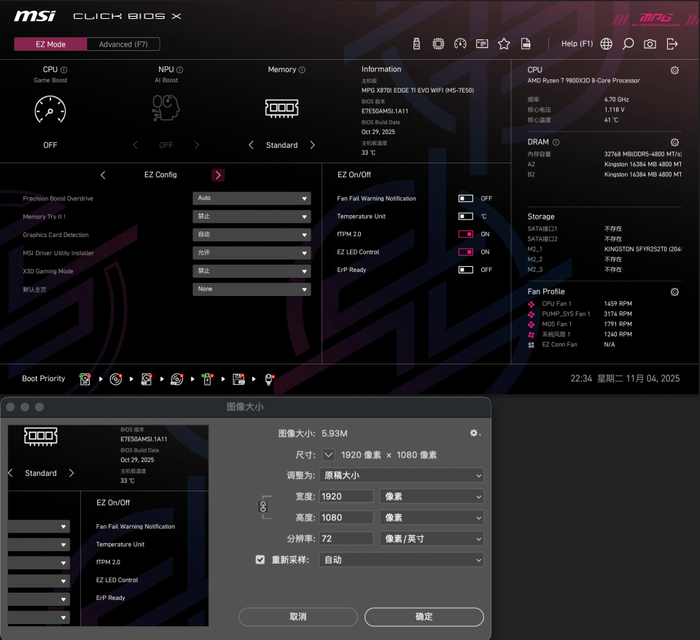Select the plain CD/DVD disc boot device
This screenshot has width=700, height=640.
pyautogui.click(x=116, y=379)
